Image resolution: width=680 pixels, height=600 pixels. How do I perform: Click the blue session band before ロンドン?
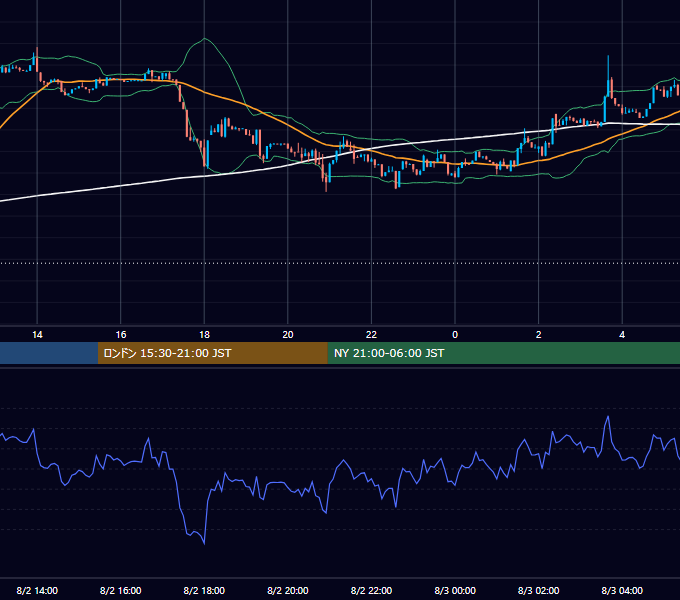point(49,353)
